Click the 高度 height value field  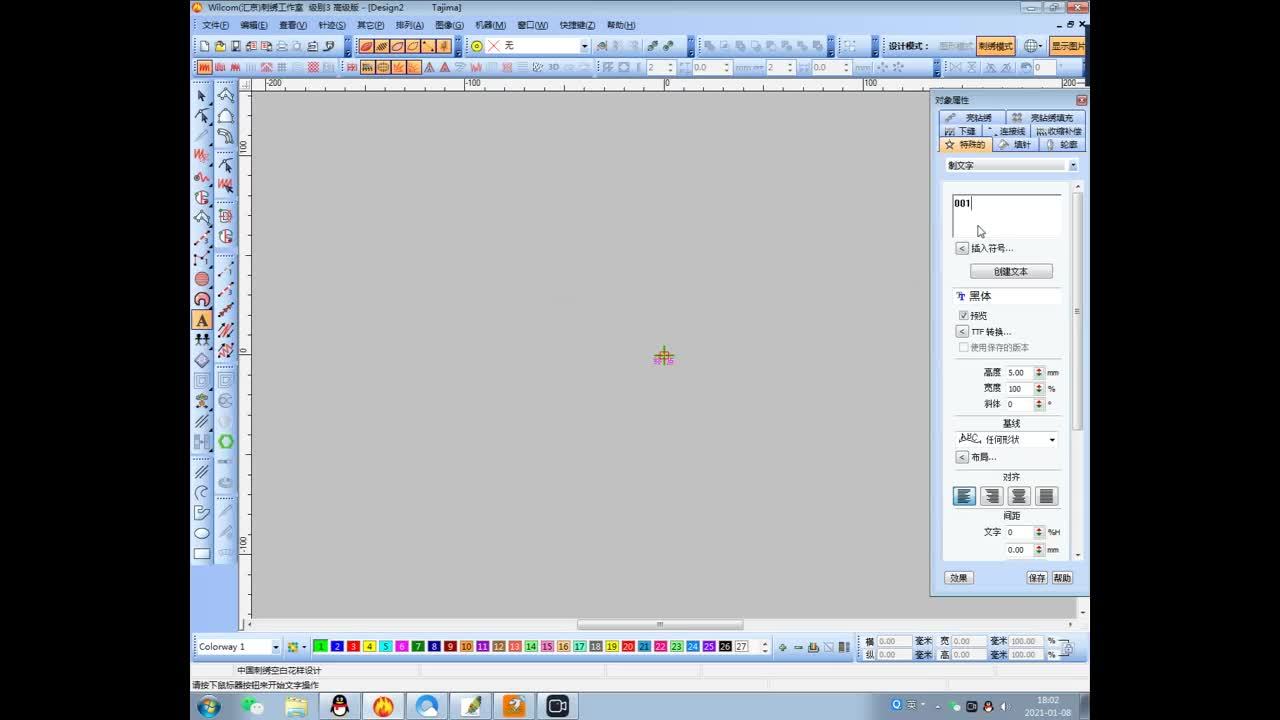1019,373
